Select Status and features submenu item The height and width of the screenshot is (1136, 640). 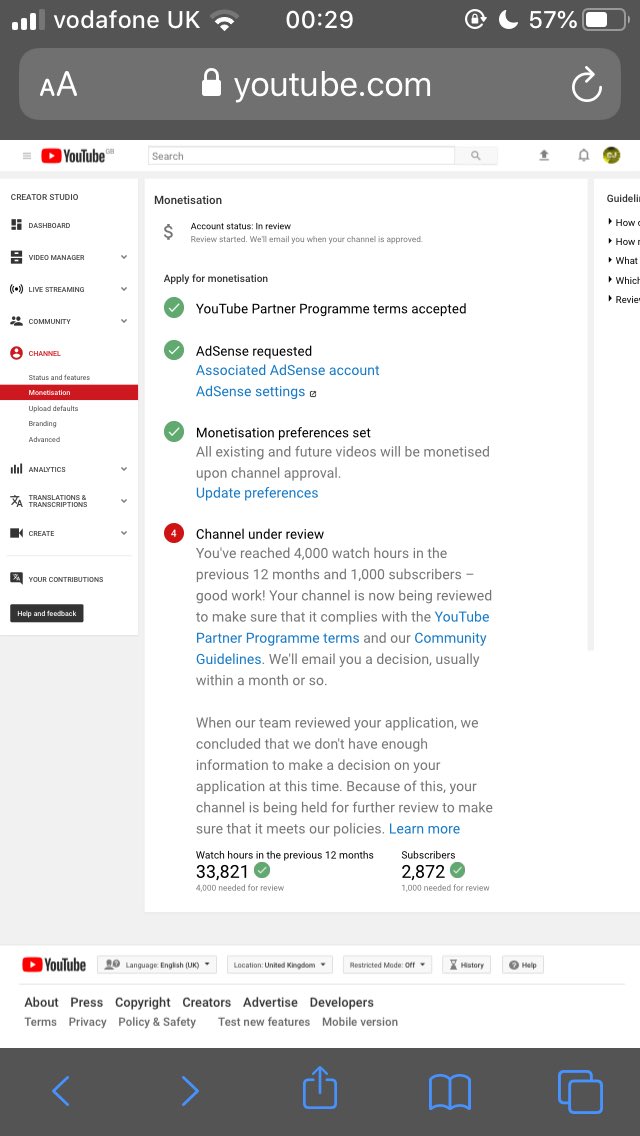pos(59,377)
